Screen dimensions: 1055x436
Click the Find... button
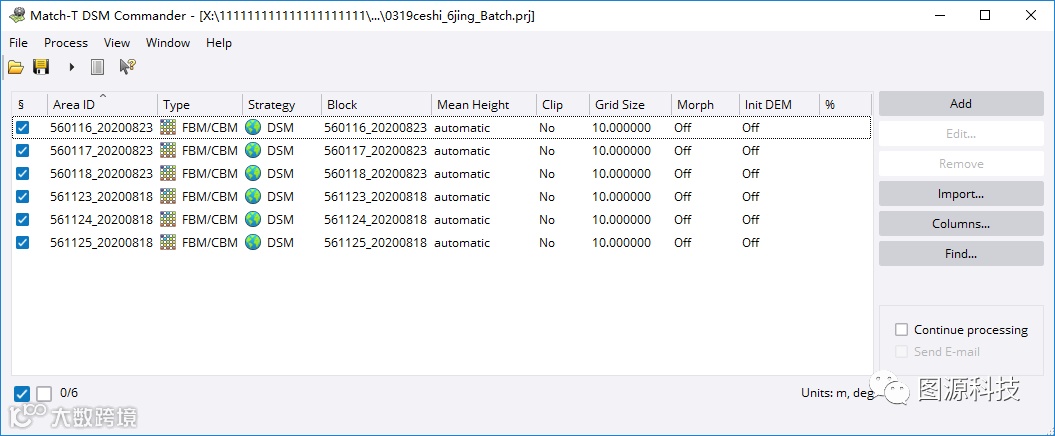[961, 254]
